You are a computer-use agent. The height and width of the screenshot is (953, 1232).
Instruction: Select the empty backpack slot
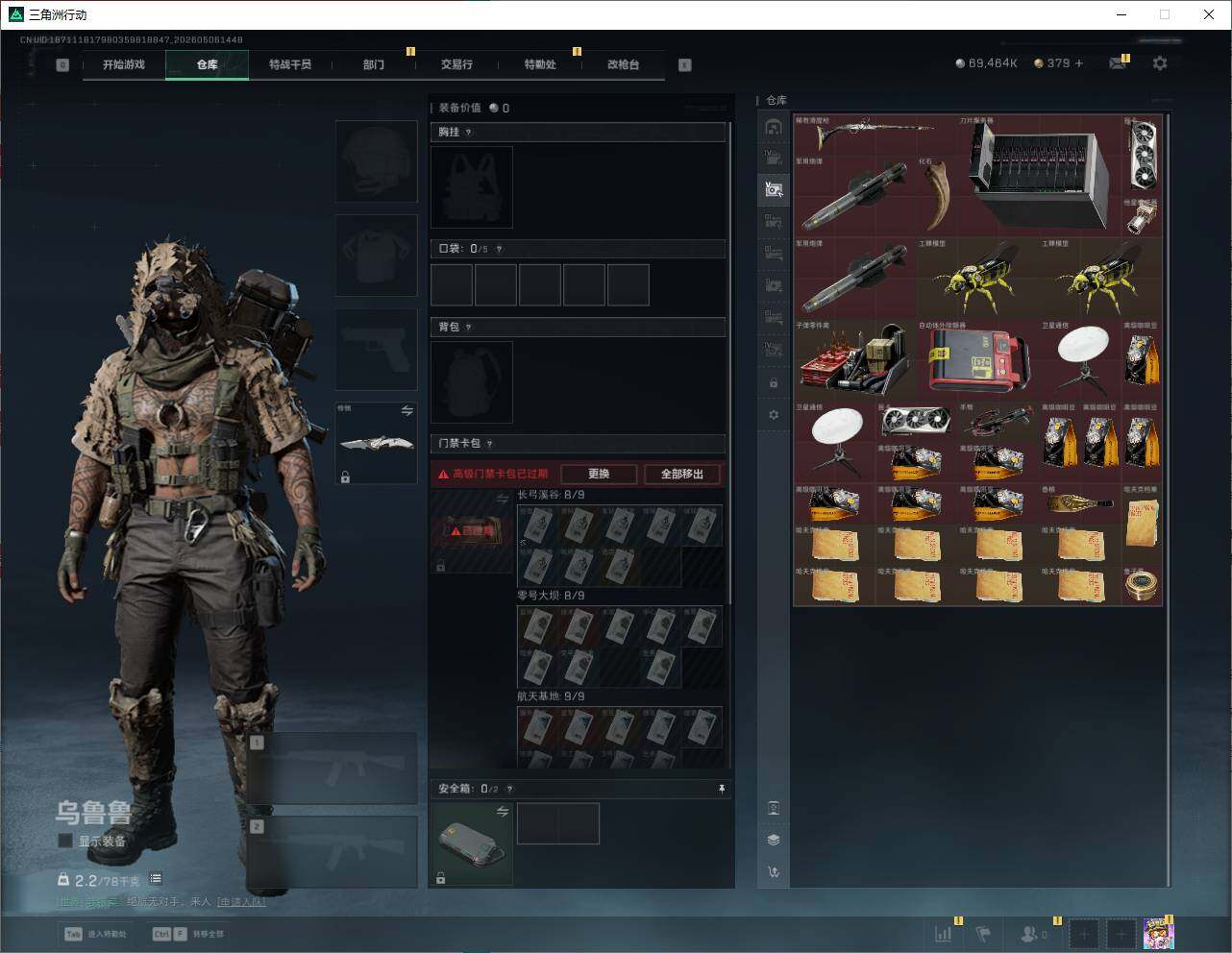(472, 381)
